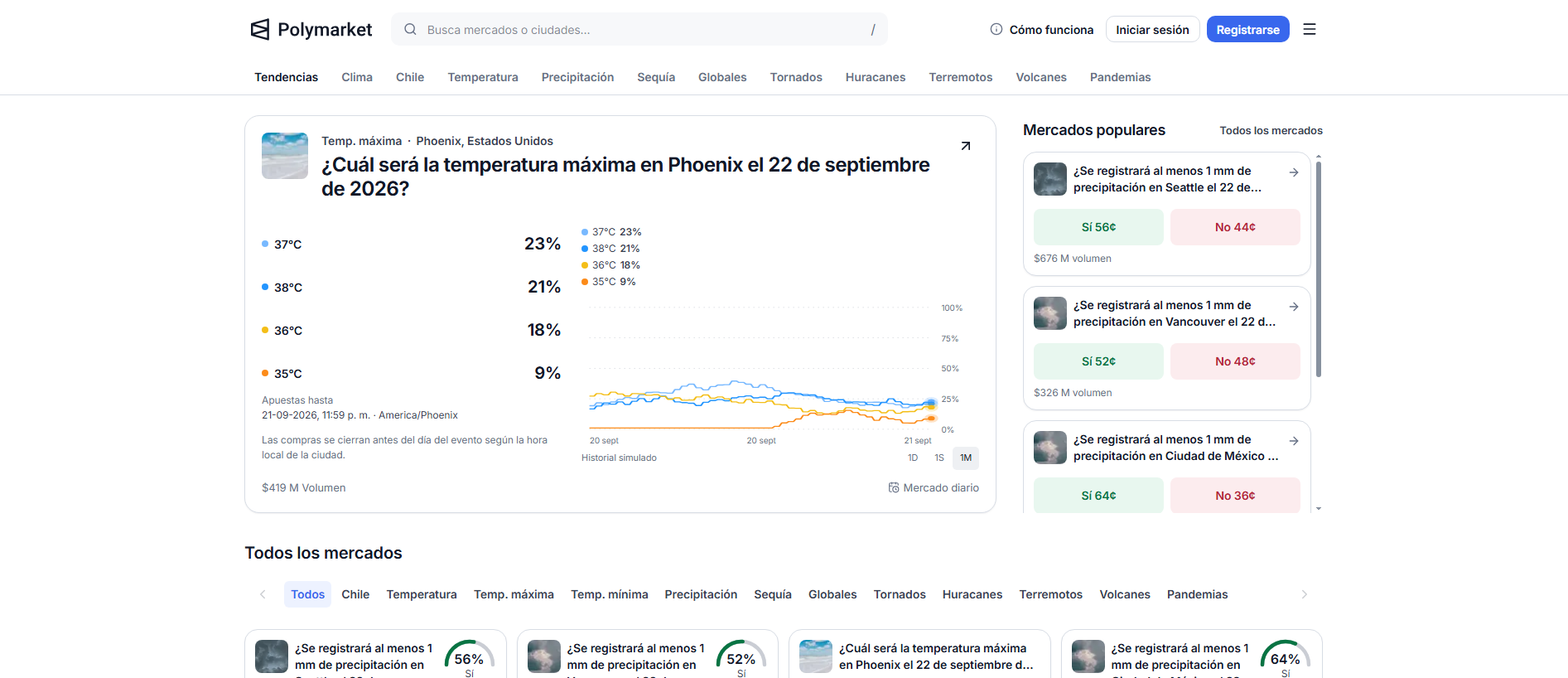The height and width of the screenshot is (678, 1568).
Task: Buy Sí 56¢ on Seattle market
Action: pyautogui.click(x=1098, y=227)
